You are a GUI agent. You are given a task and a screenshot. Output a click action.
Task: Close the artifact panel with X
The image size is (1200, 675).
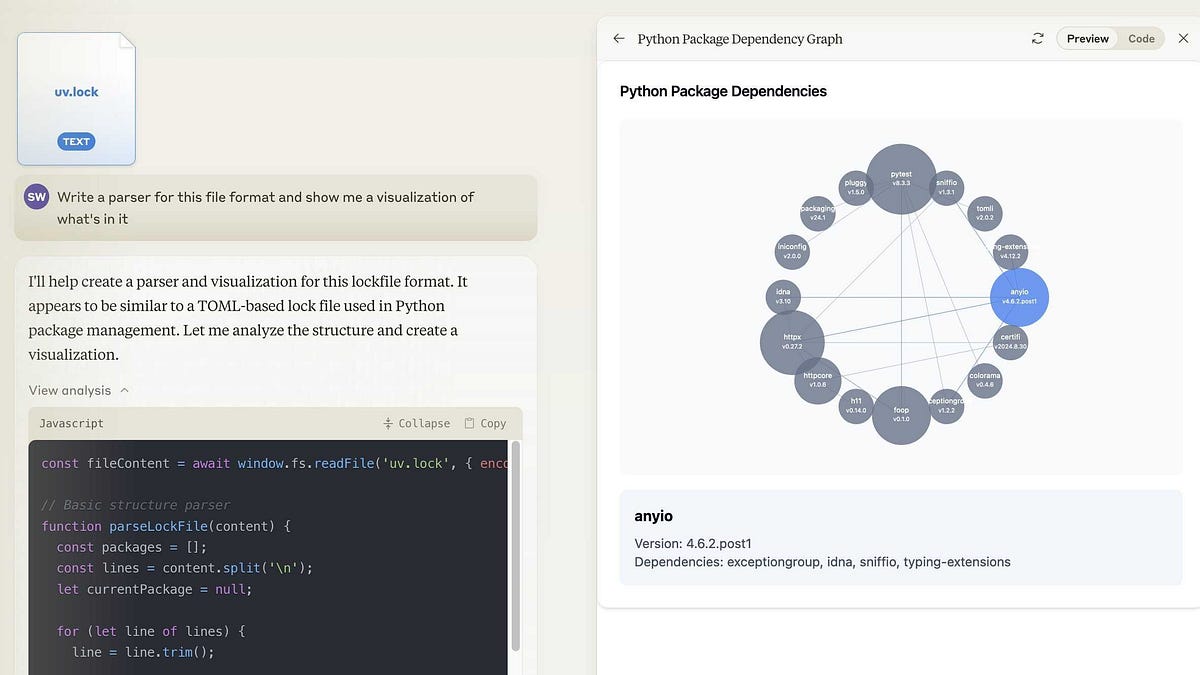(1184, 39)
